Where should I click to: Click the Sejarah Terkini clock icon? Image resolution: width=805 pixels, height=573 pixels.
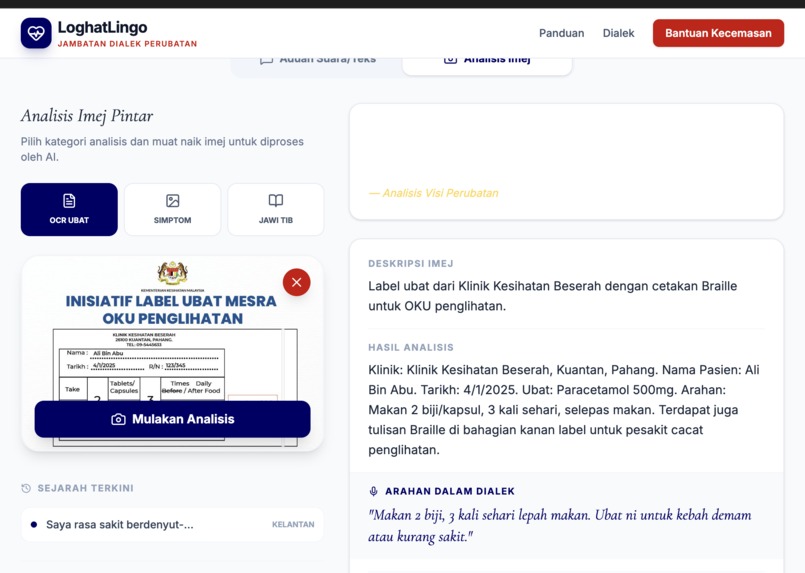(x=26, y=488)
